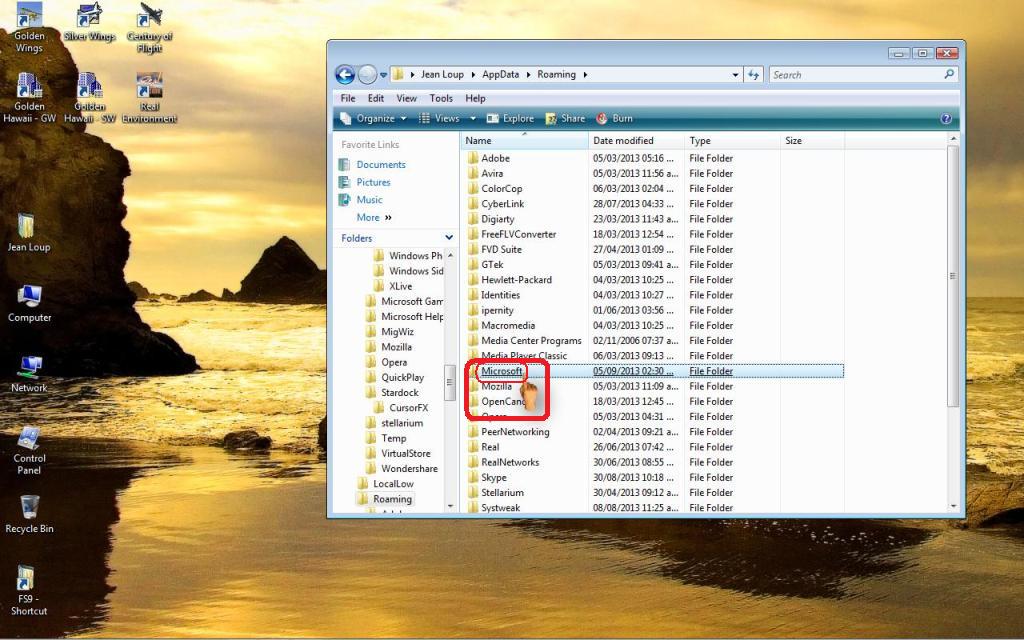
Task: Select the Hewlett-Packard folder row
Action: click(x=655, y=280)
